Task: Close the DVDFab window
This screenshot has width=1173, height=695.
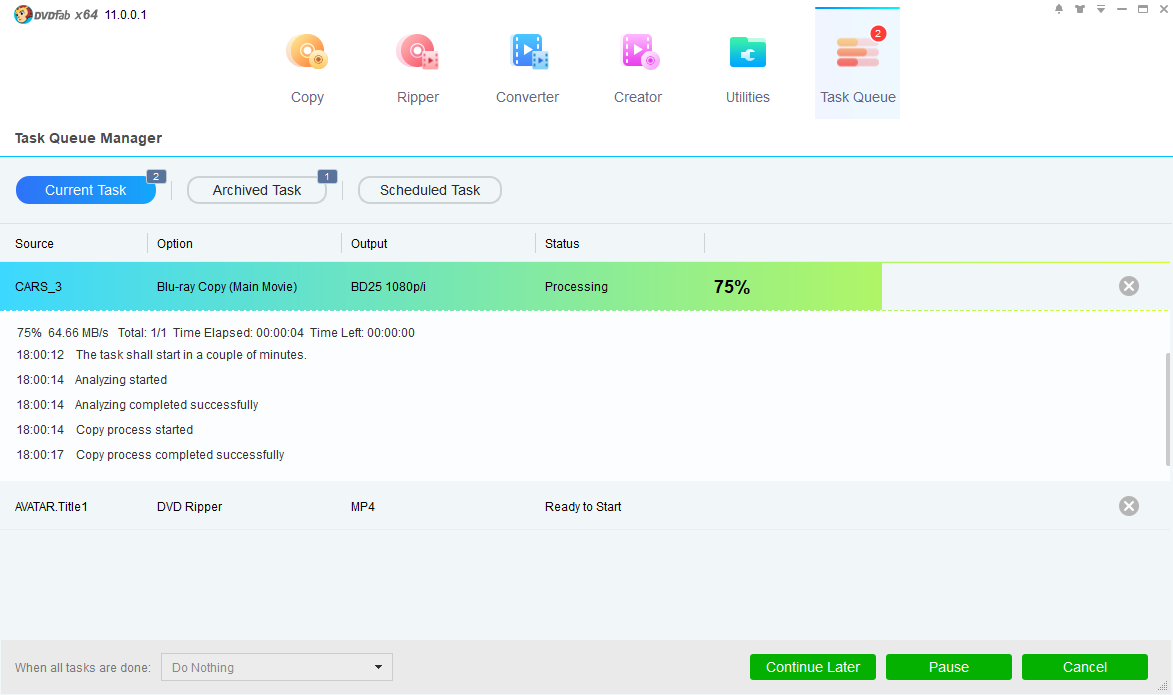Action: (1163, 9)
